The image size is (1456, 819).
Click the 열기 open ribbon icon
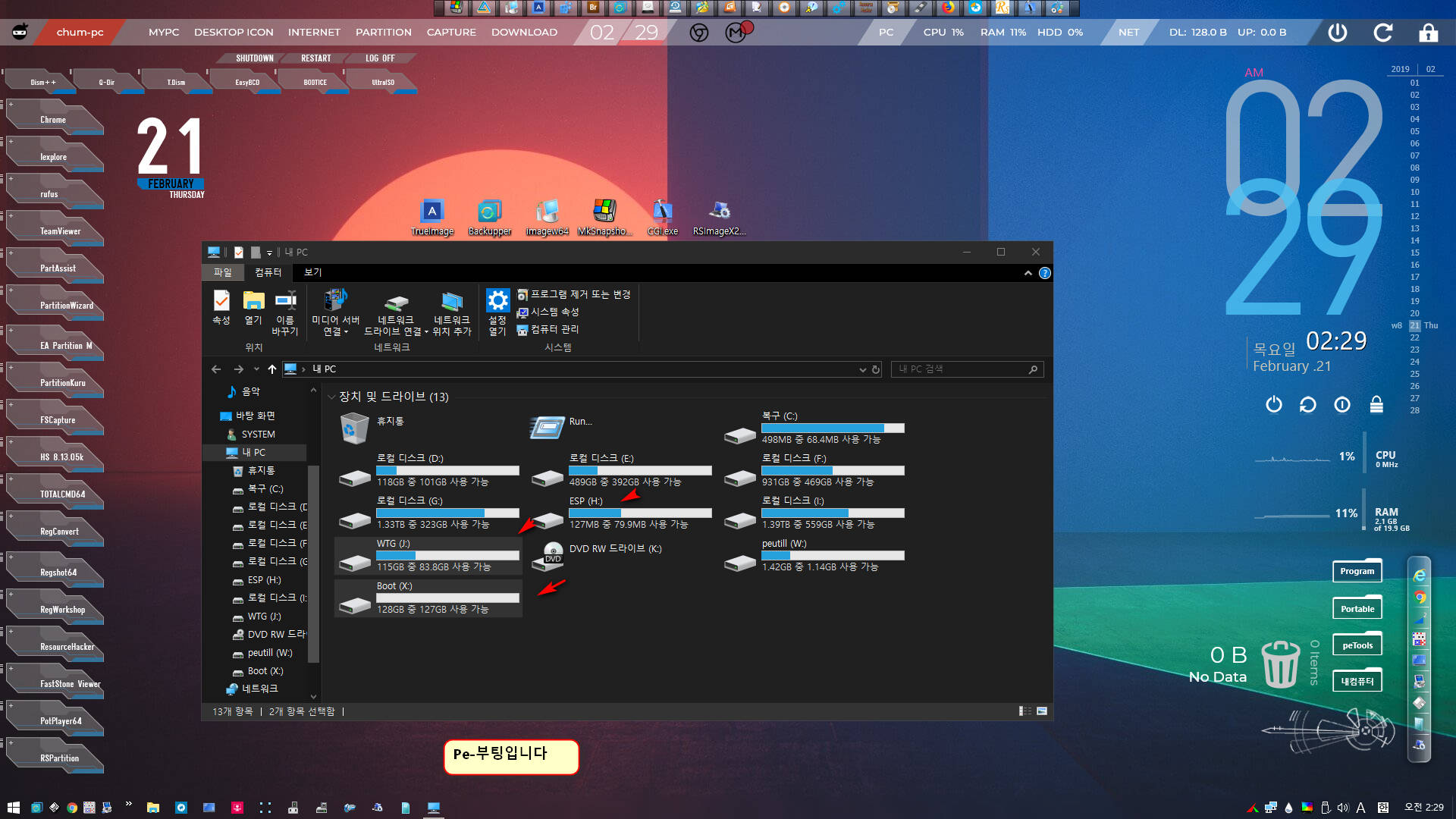(253, 307)
